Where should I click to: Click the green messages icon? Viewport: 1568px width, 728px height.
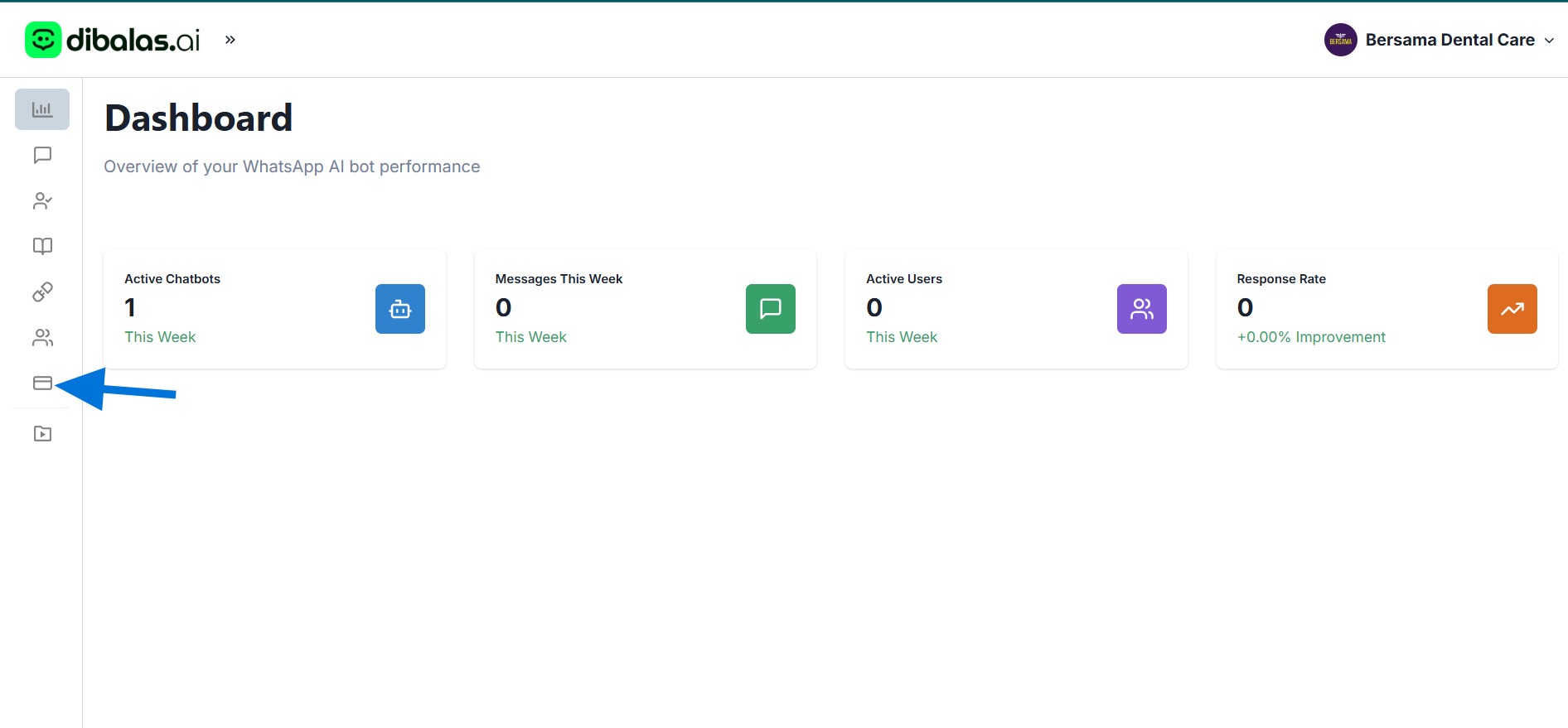(770, 309)
